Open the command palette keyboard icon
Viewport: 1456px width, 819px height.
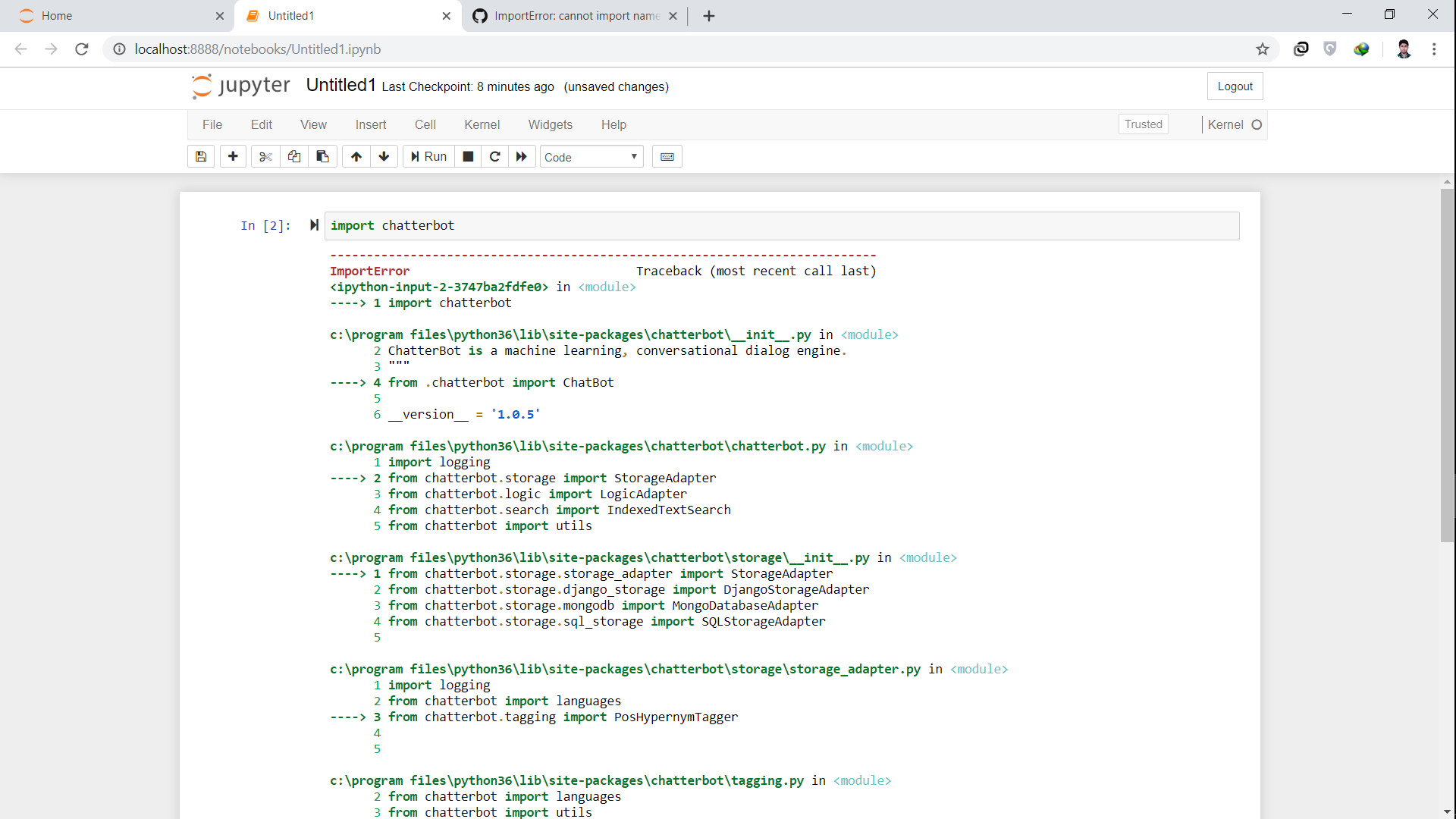pos(667,156)
